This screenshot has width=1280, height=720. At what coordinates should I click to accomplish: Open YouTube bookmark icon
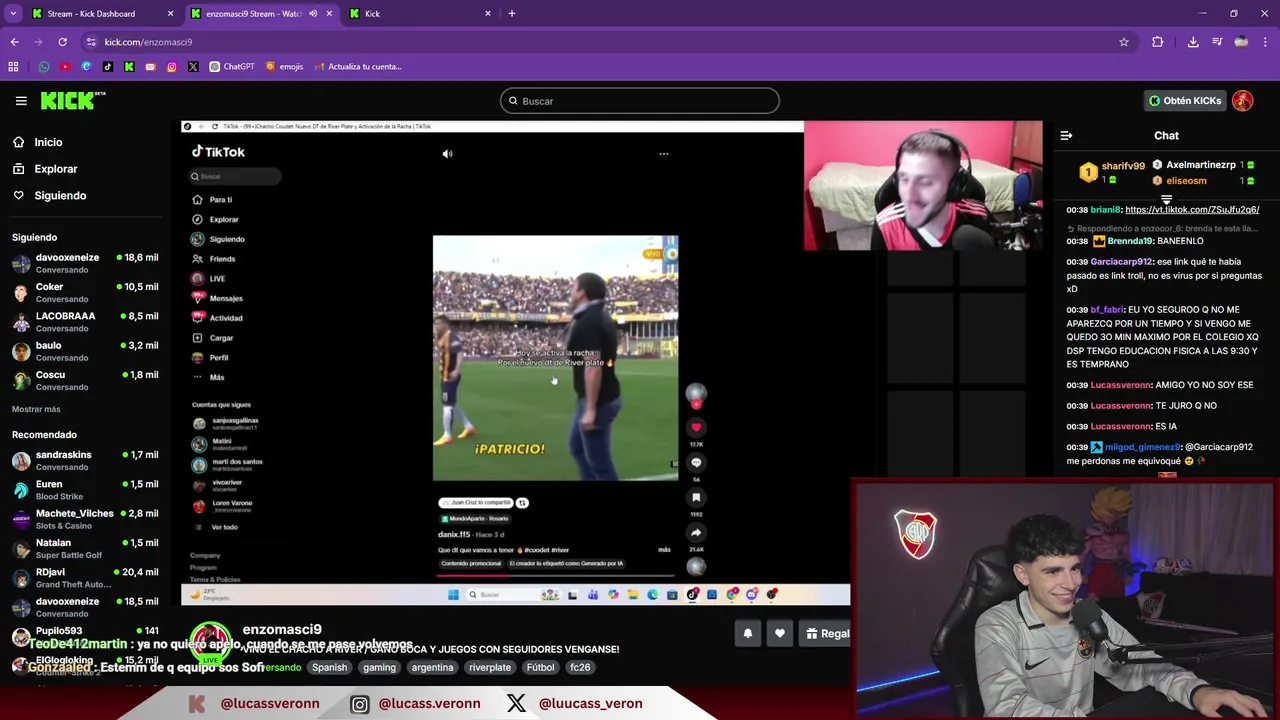click(65, 67)
